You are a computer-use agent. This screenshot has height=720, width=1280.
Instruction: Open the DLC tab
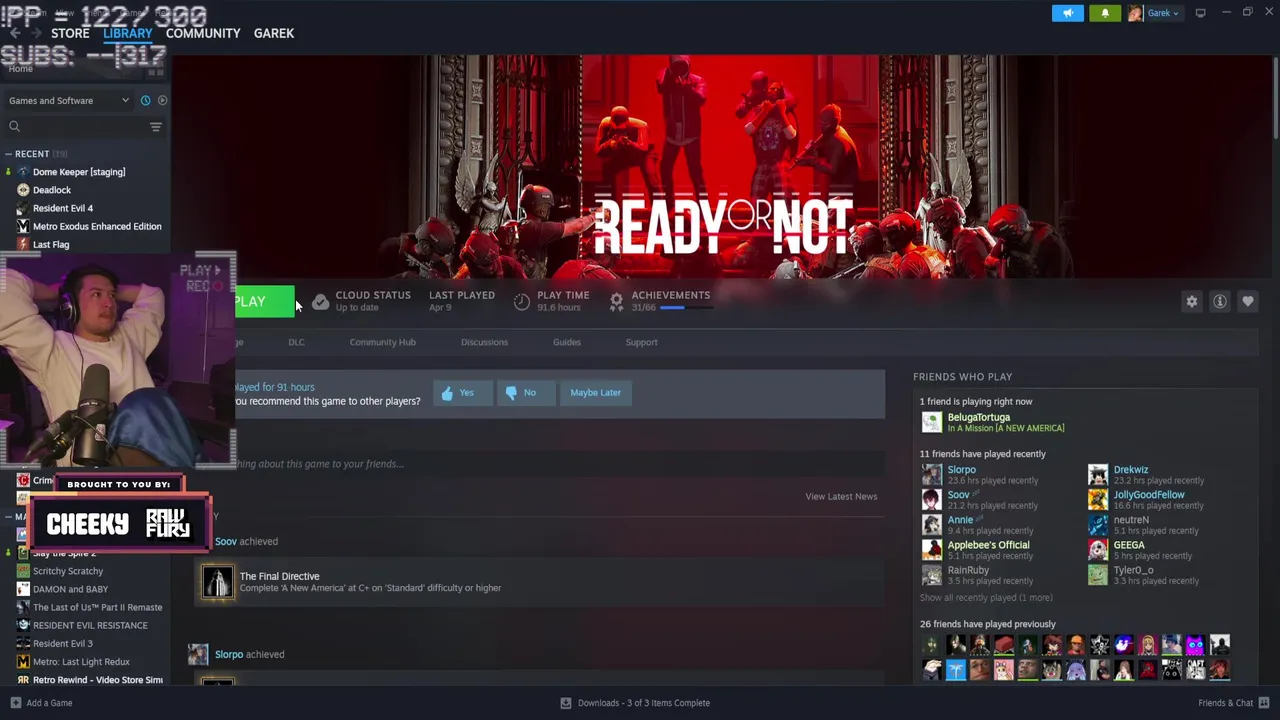coord(296,342)
